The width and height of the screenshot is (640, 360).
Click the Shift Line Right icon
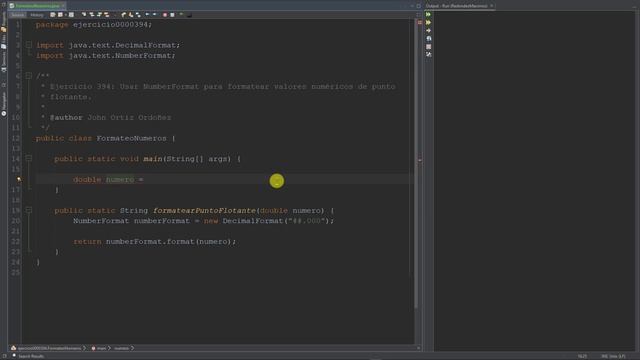[154, 15]
